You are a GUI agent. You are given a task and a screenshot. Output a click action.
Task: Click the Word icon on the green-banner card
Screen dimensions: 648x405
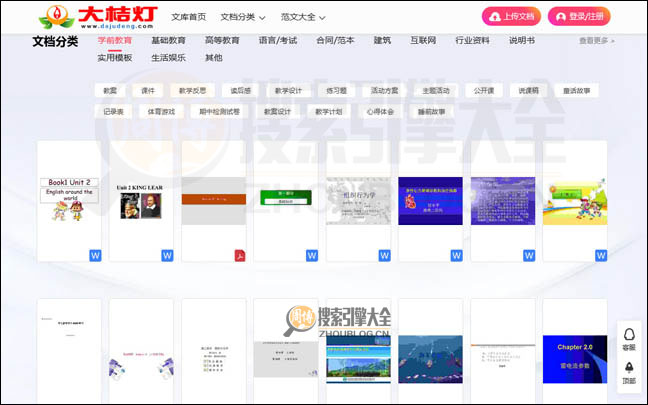point(312,255)
